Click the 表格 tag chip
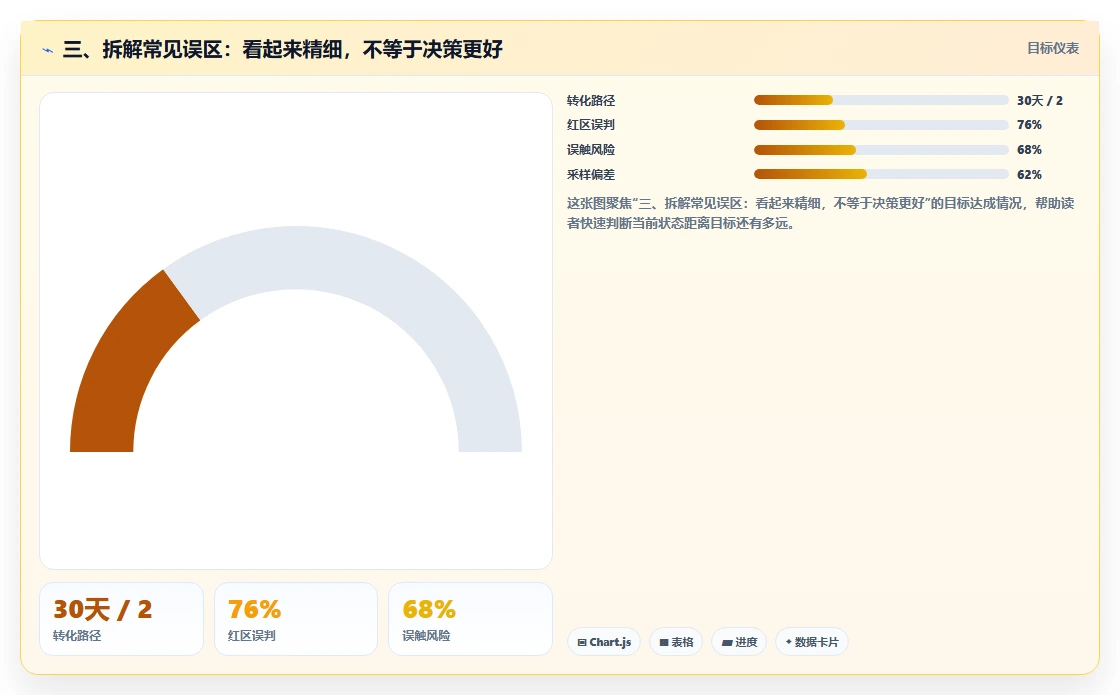Image resolution: width=1120 pixels, height=695 pixels. tap(676, 642)
